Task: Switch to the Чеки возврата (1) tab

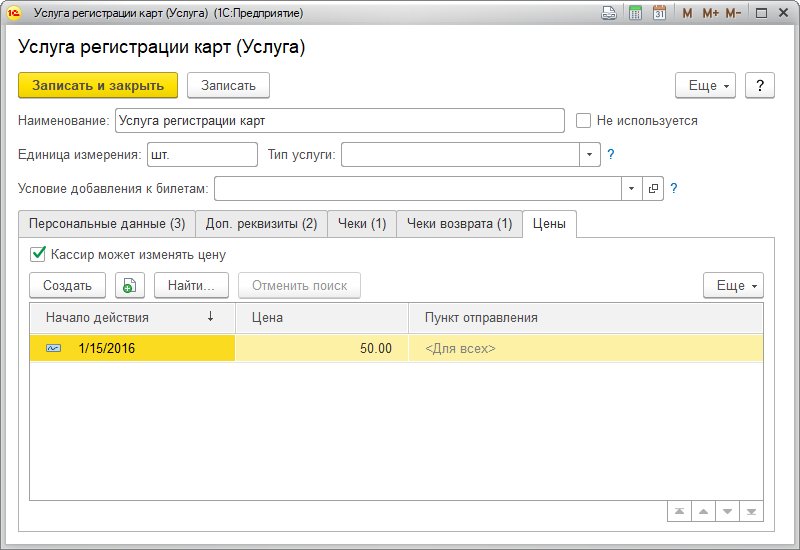Action: click(459, 224)
